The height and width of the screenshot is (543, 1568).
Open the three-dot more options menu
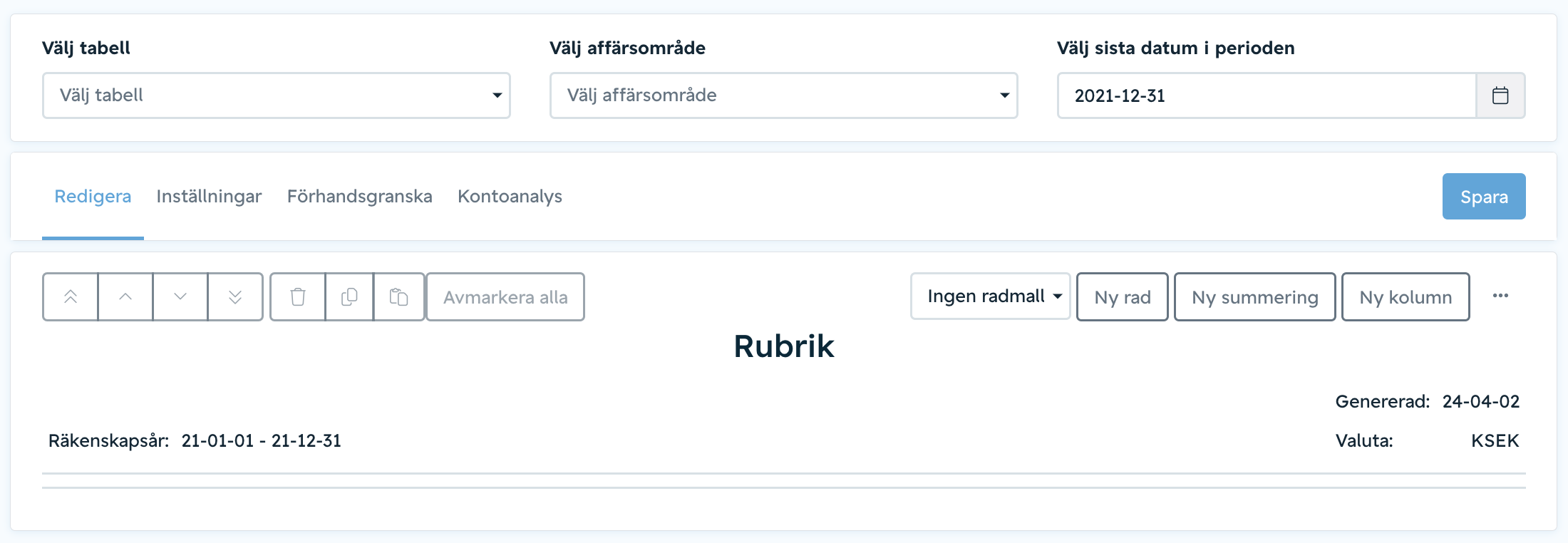pos(1500,296)
